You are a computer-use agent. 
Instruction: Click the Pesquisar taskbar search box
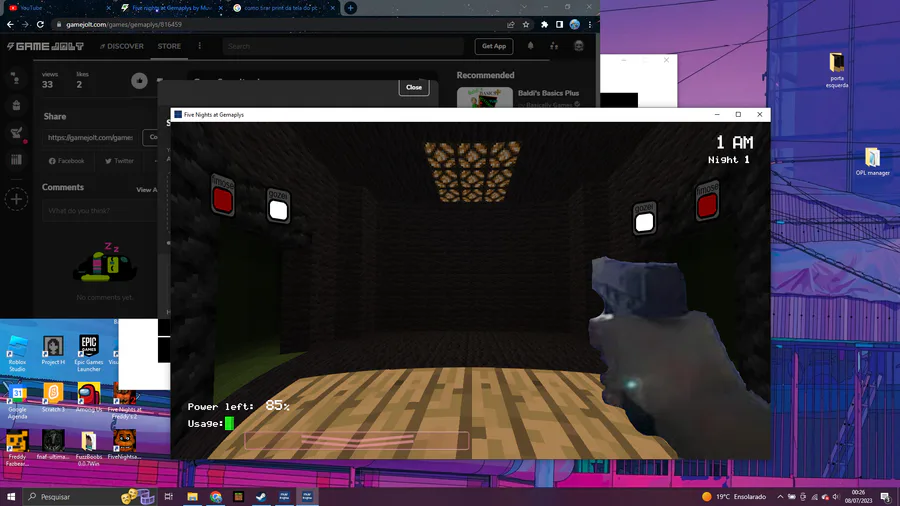point(90,496)
